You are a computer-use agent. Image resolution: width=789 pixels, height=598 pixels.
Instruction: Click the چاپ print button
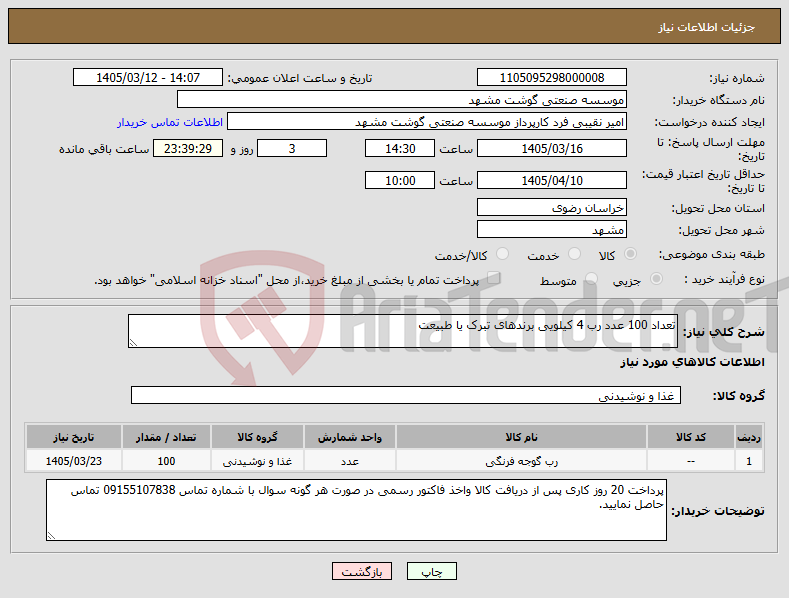(432, 571)
